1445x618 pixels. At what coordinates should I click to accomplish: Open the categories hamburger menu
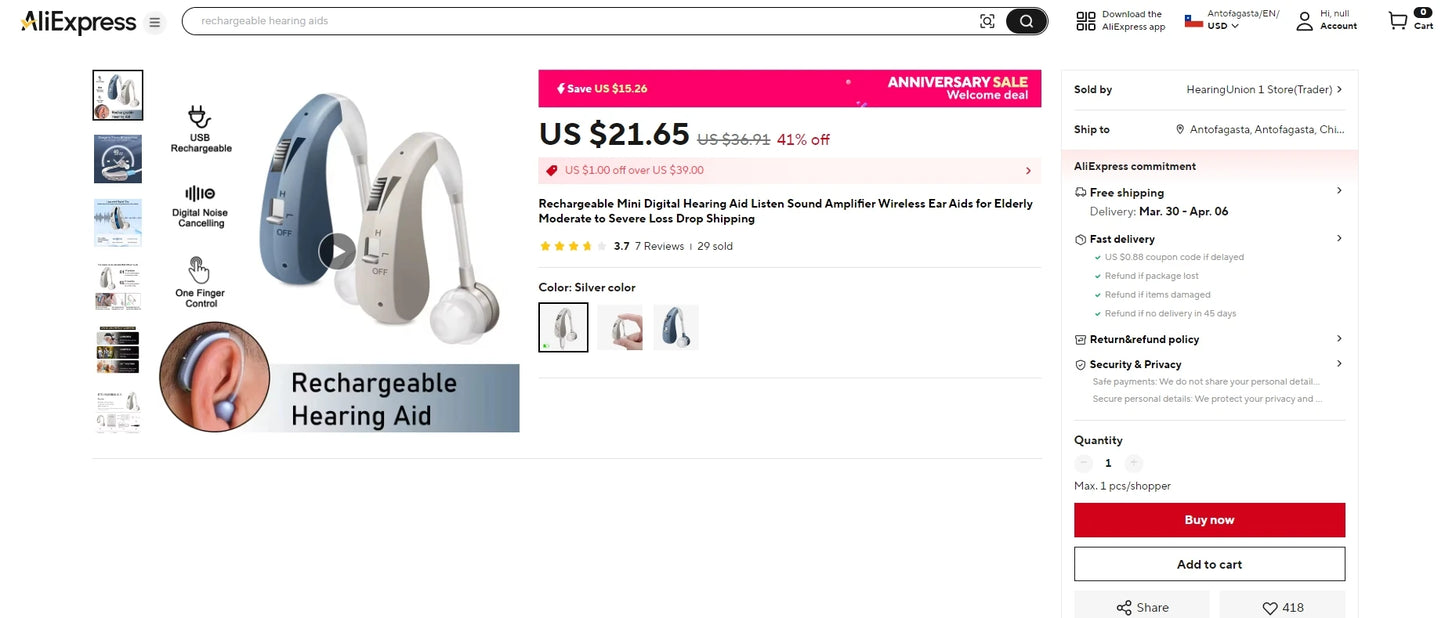[154, 22]
